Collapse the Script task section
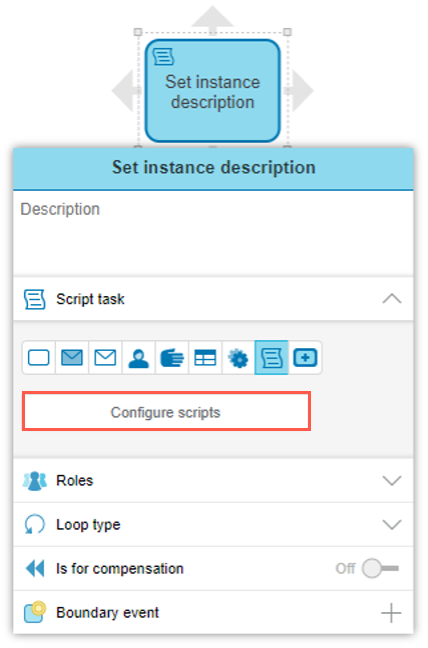Screen dimensions: 428x648 pyautogui.click(x=392, y=299)
